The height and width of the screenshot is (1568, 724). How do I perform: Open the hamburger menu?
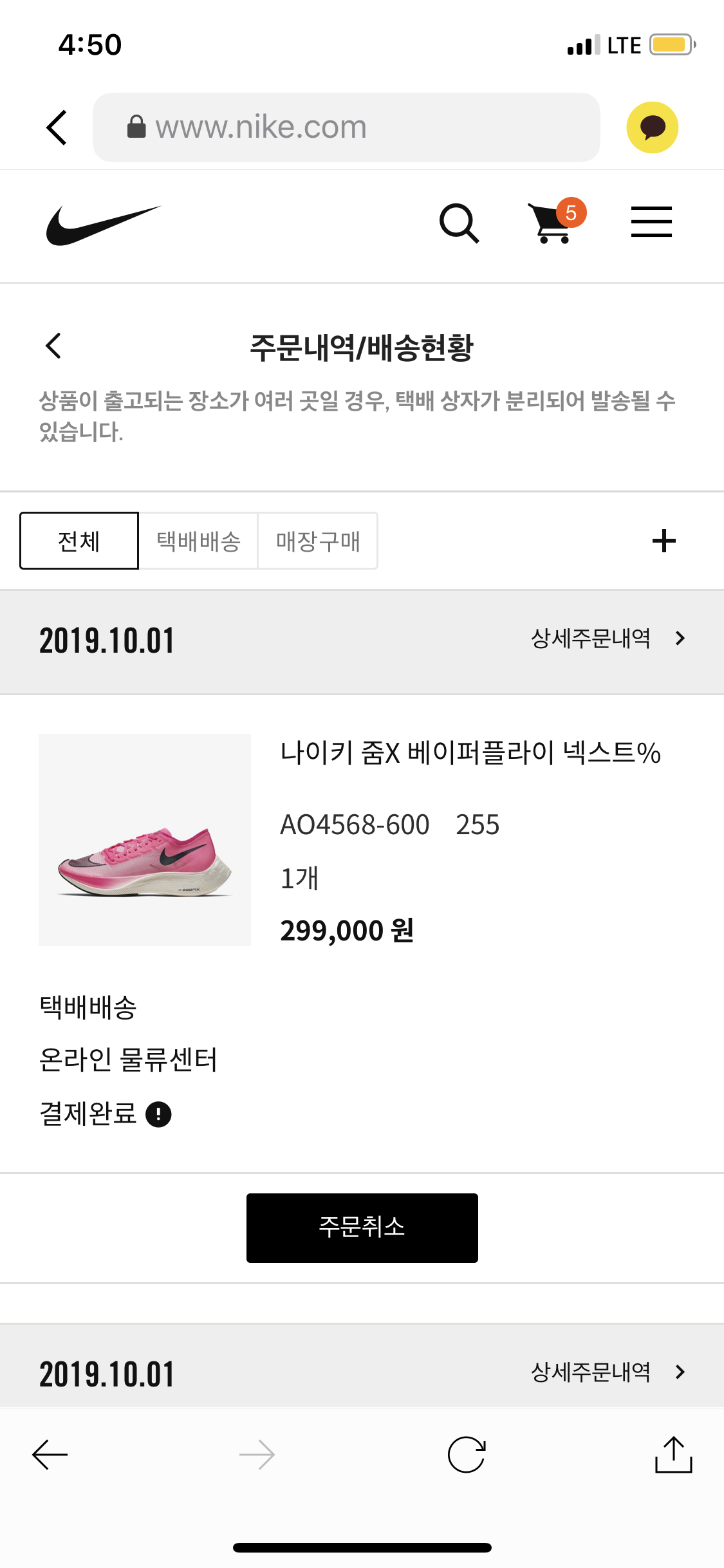(651, 222)
